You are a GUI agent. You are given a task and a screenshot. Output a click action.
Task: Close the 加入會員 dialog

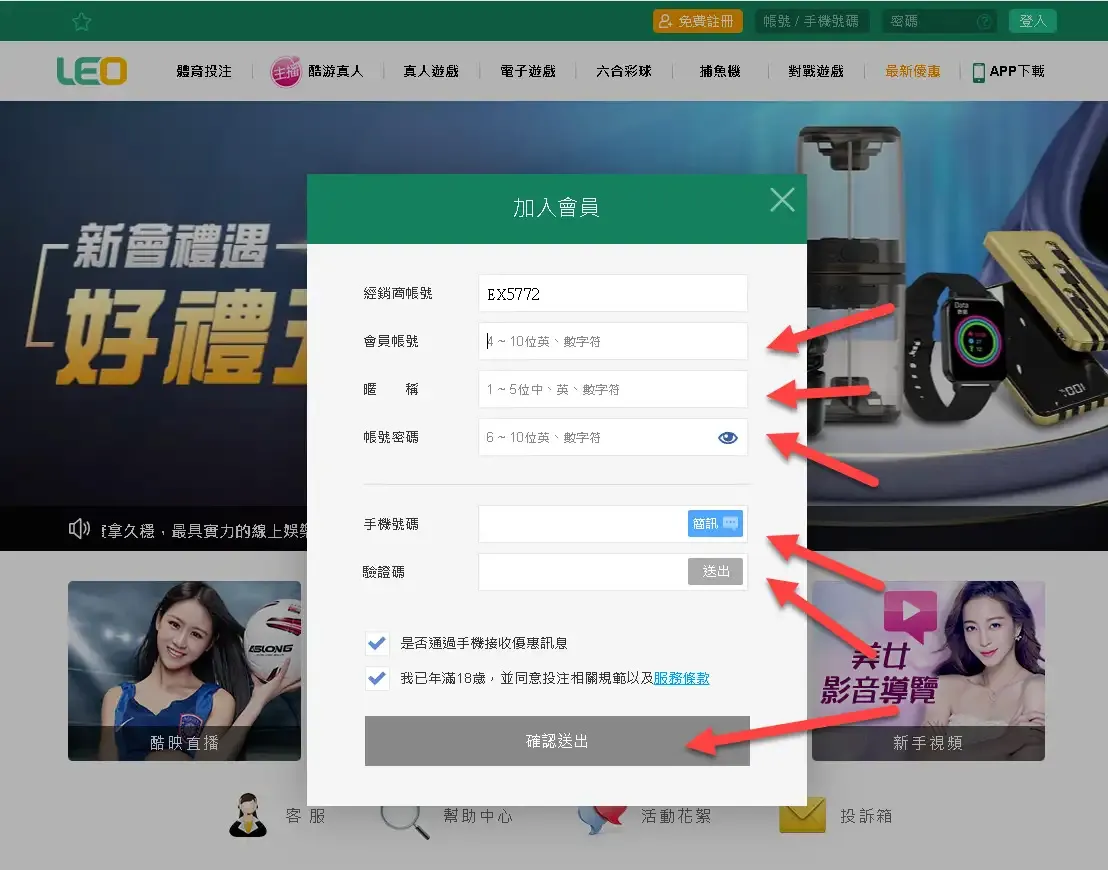pyautogui.click(x=782, y=200)
